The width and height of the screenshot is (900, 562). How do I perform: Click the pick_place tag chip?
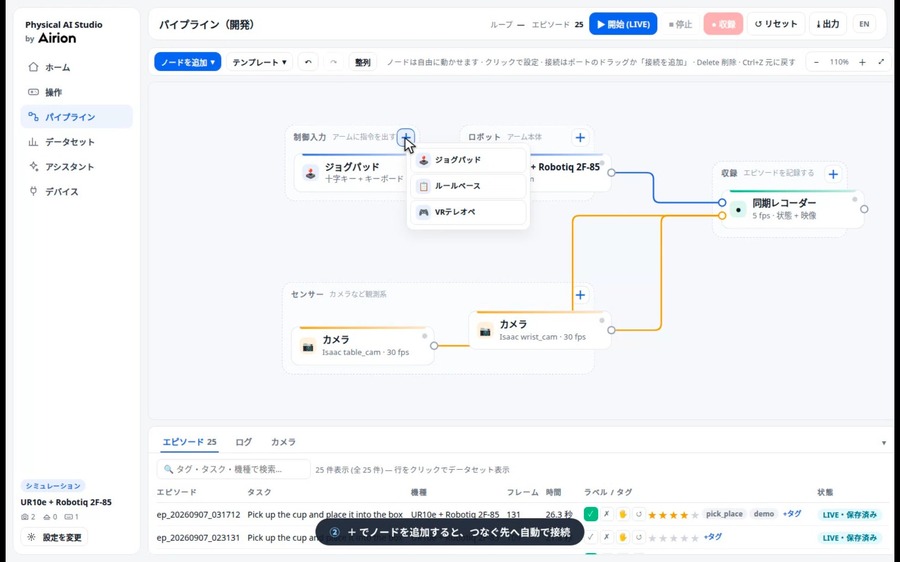(x=724, y=514)
